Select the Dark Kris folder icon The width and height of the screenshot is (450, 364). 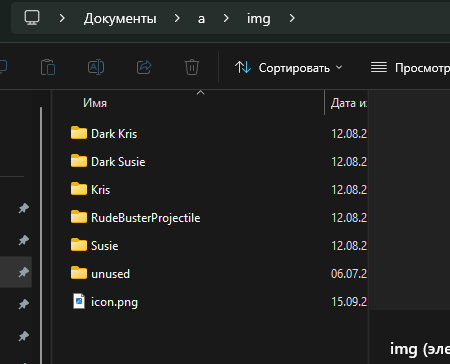coord(79,133)
